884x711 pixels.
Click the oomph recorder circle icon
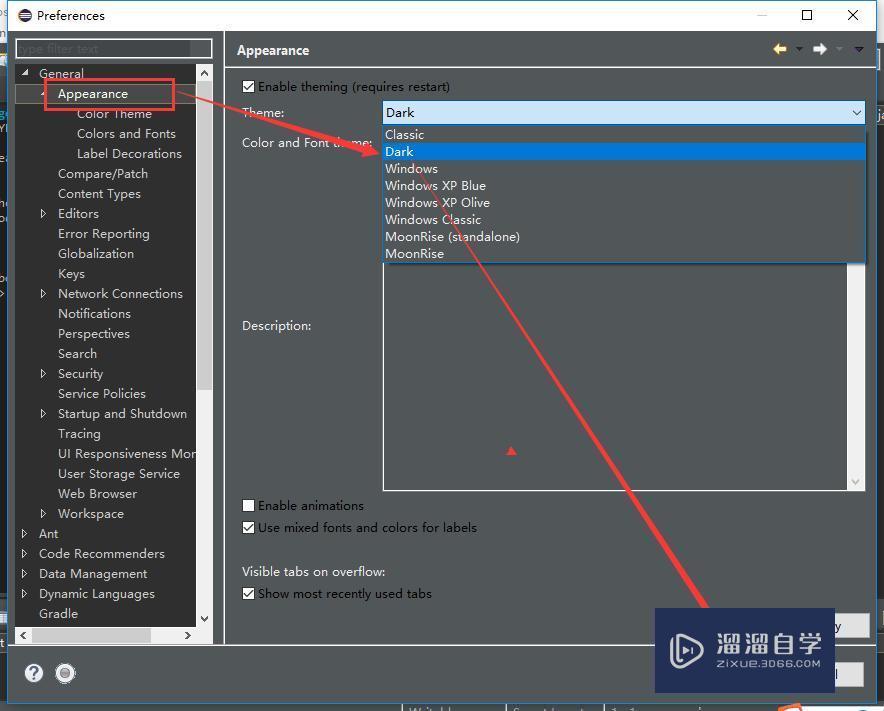[65, 673]
